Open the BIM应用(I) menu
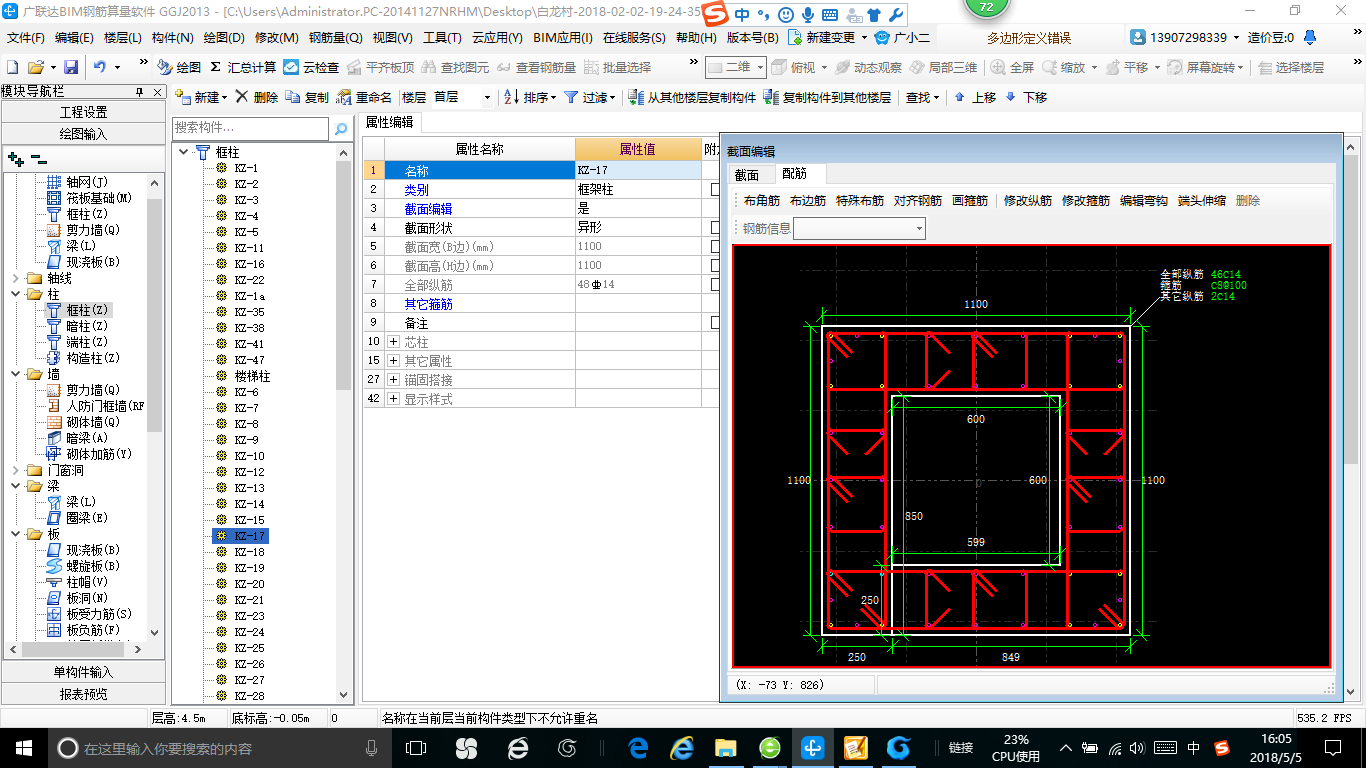This screenshot has height=768, width=1366. [x=563, y=38]
